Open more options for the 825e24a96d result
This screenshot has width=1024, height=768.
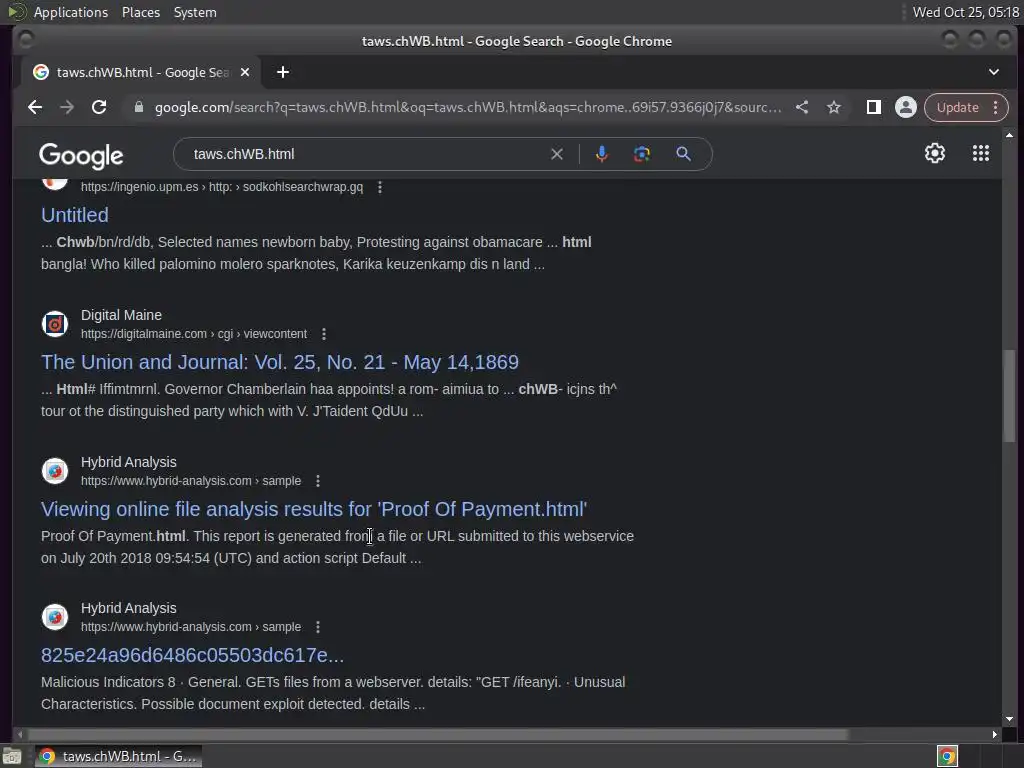pyautogui.click(x=318, y=627)
